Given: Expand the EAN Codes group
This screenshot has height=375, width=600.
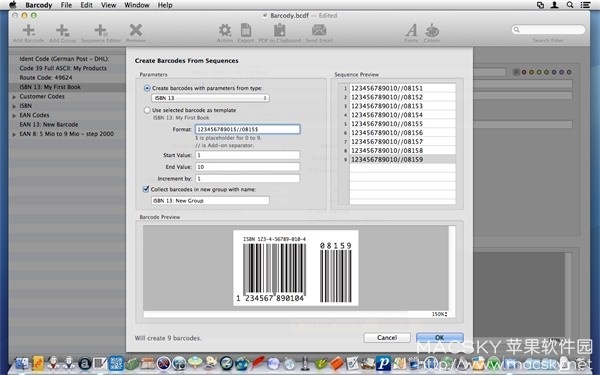Looking at the screenshot, I should [x=14, y=116].
